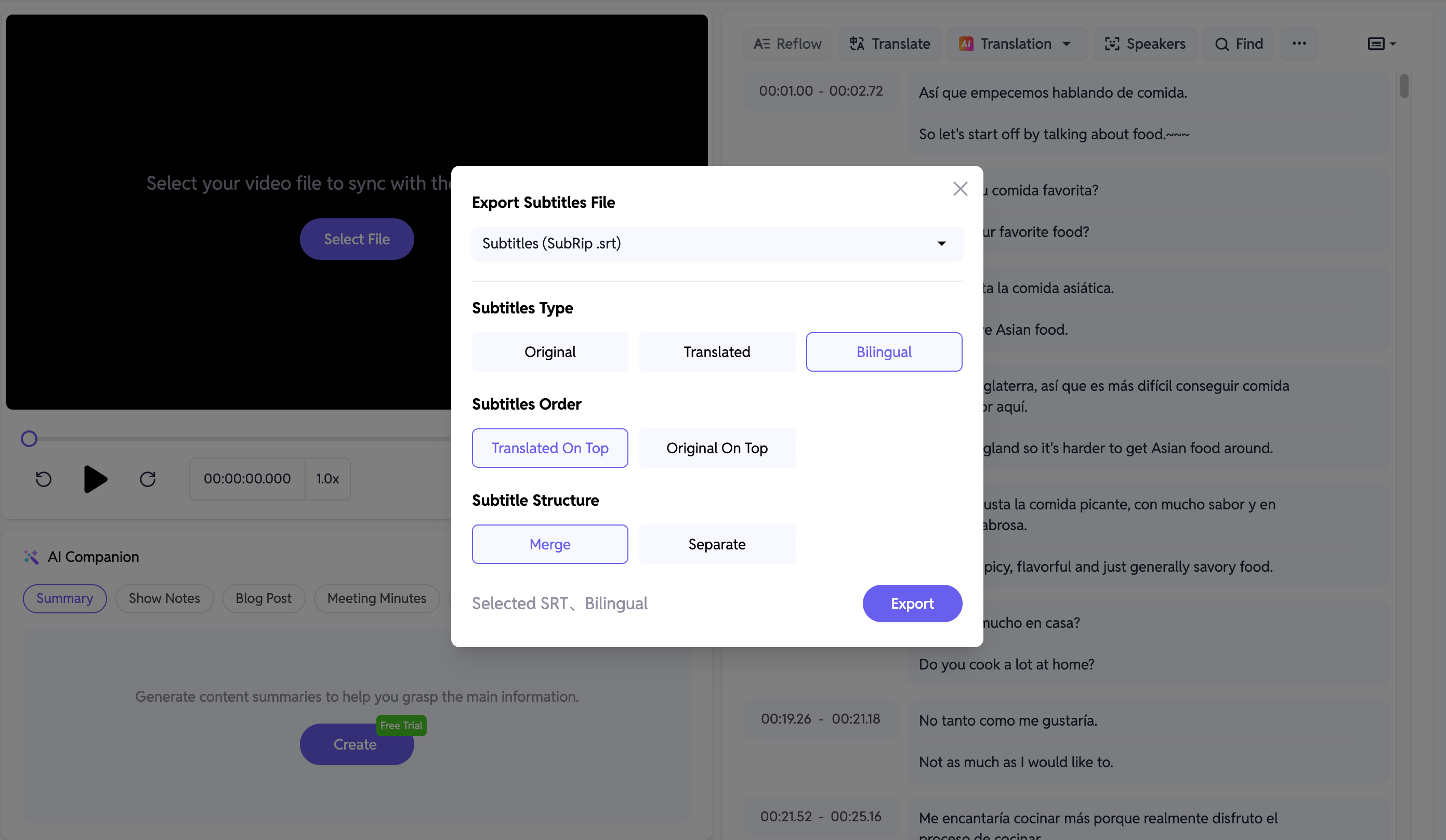The image size is (1446, 840).
Task: Click the AI Companion icon
Action: click(x=31, y=557)
